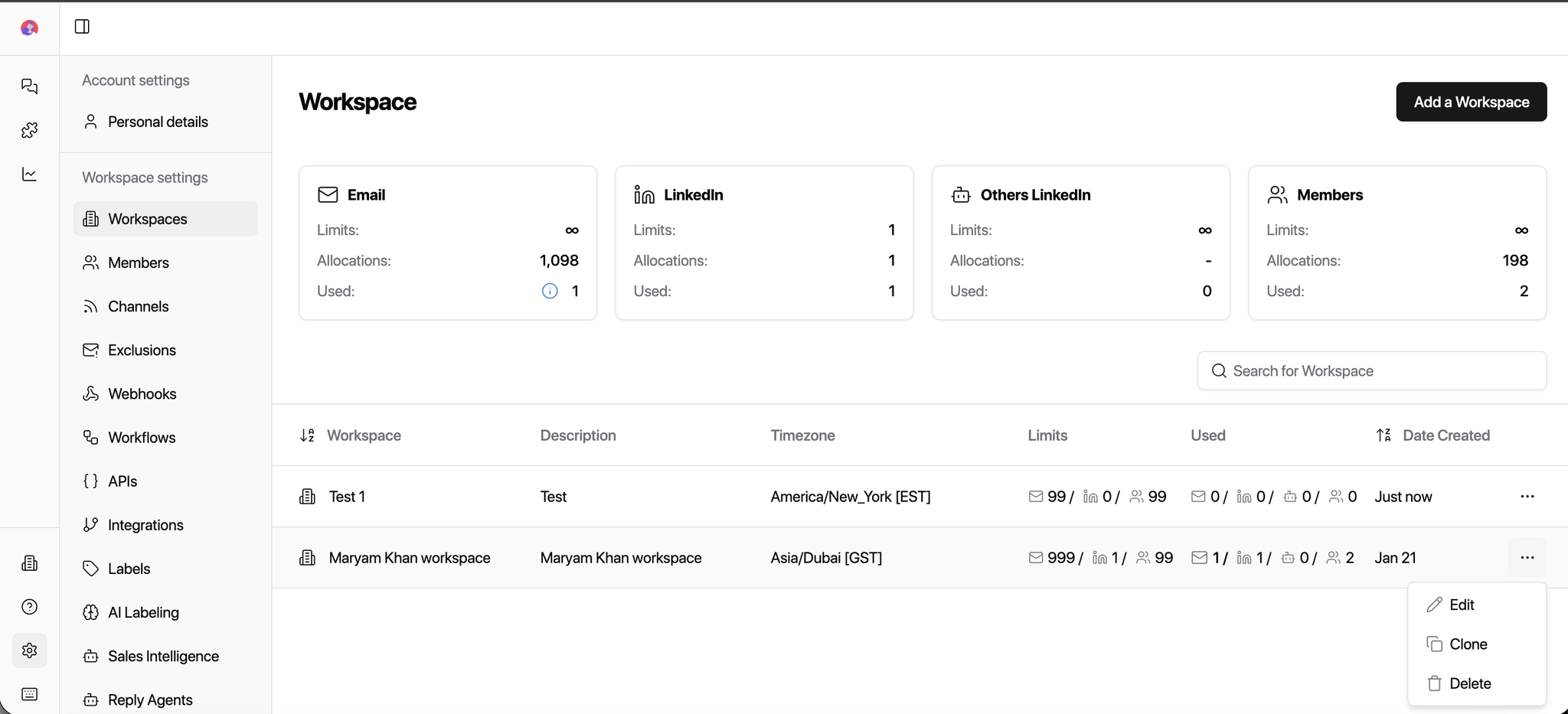Image resolution: width=1568 pixels, height=714 pixels.
Task: Select the APIs curly-braces icon in the sidebar
Action: point(90,481)
